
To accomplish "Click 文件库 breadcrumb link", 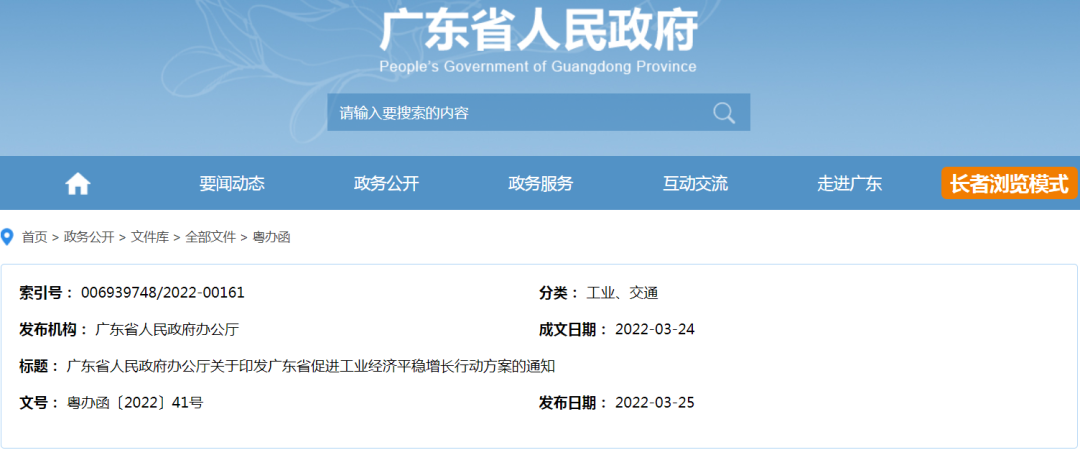I will click(x=149, y=238).
